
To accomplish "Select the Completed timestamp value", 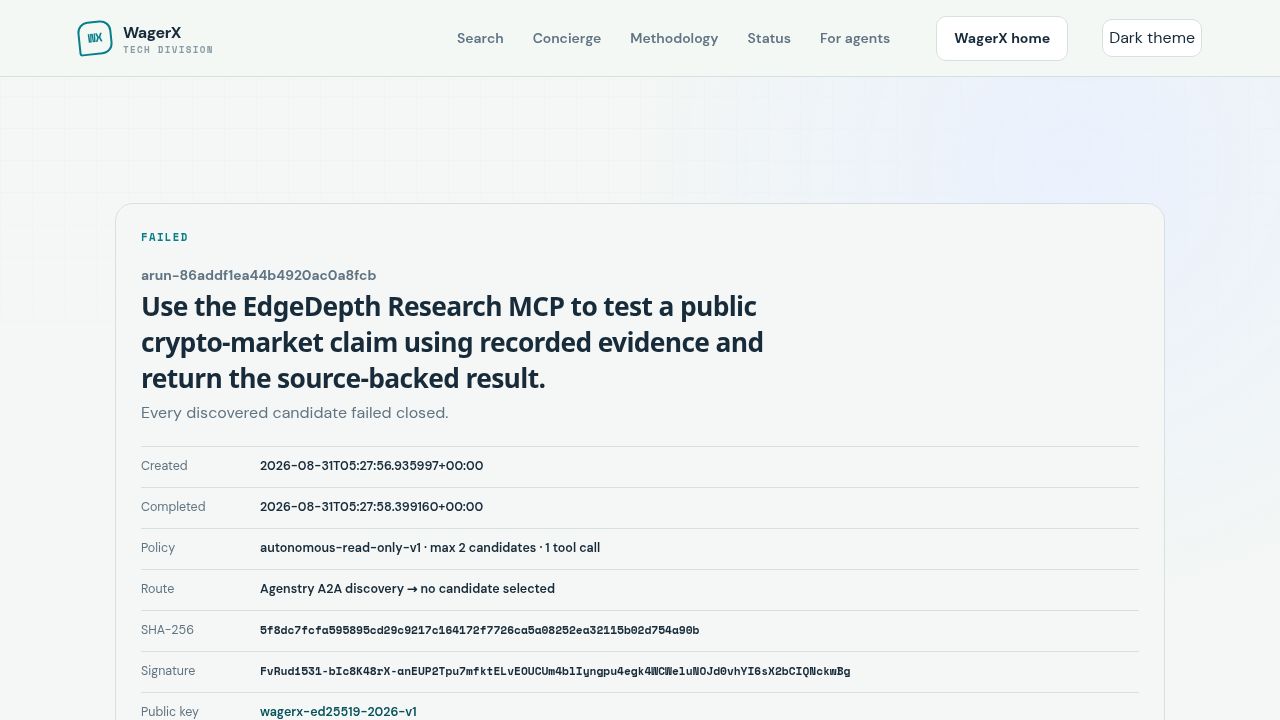I will tap(372, 507).
